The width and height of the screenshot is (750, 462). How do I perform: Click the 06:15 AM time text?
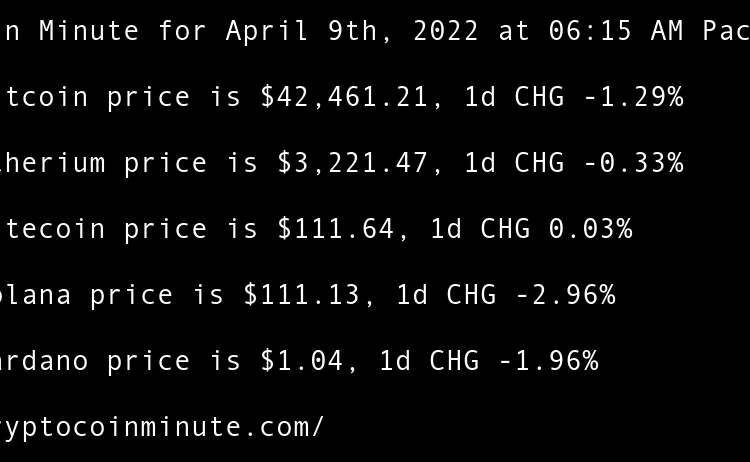pyautogui.click(x=616, y=31)
